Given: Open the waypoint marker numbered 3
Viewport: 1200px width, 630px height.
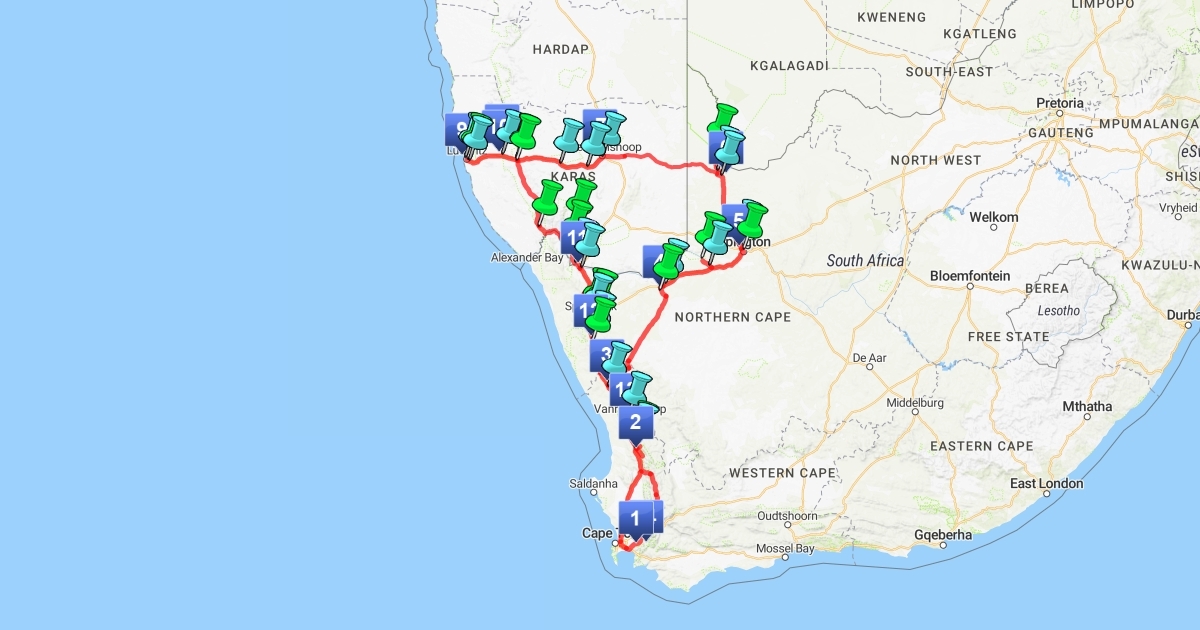Looking at the screenshot, I should [602, 354].
